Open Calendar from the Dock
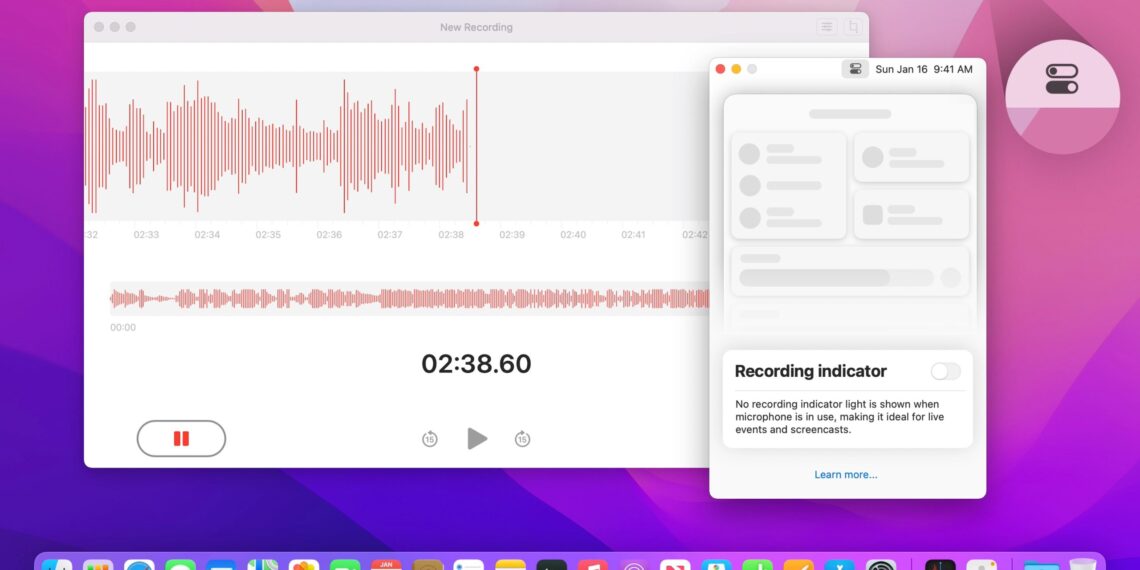Screen dimensions: 1140x570 pyautogui.click(x=386, y=564)
